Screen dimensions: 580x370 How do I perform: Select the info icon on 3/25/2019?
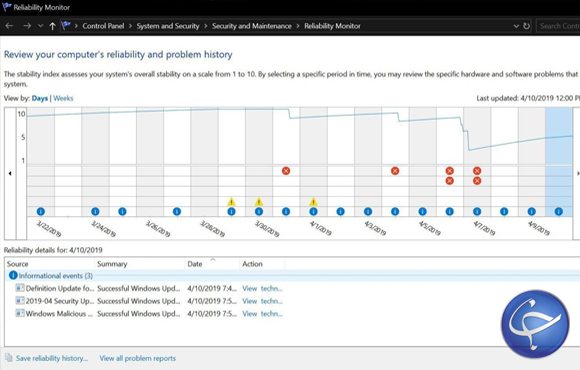coord(122,212)
